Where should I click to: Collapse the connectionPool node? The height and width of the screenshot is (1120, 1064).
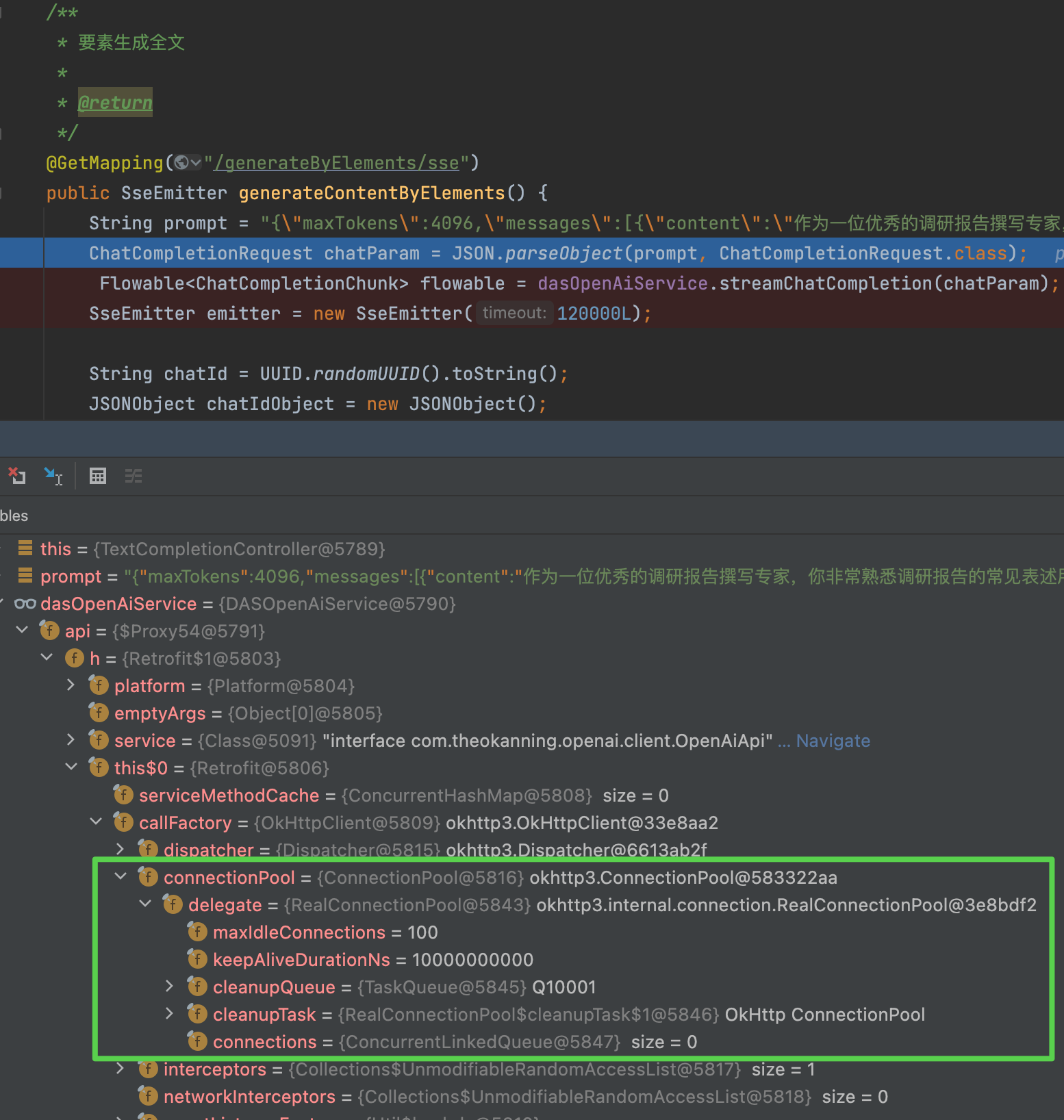pos(121,876)
